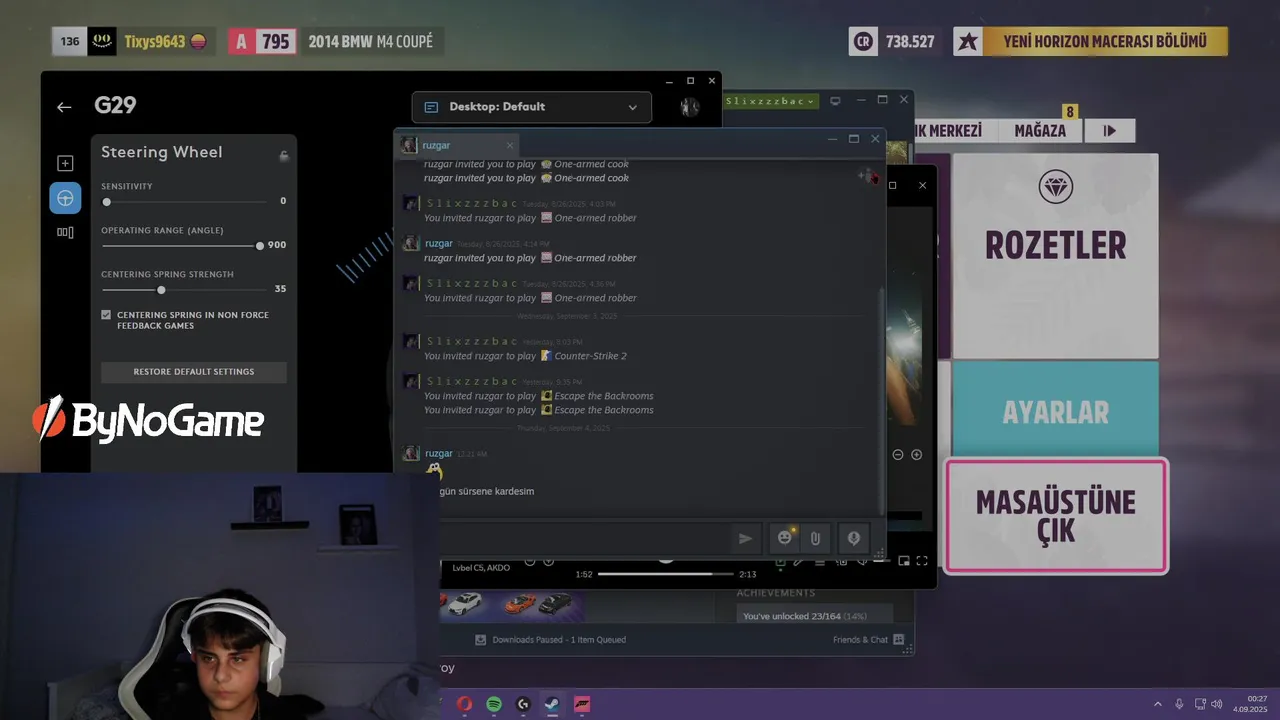Open the Slixzzzbac account dropdown in Steam
Viewport: 1280px width, 720px height.
coord(771,101)
